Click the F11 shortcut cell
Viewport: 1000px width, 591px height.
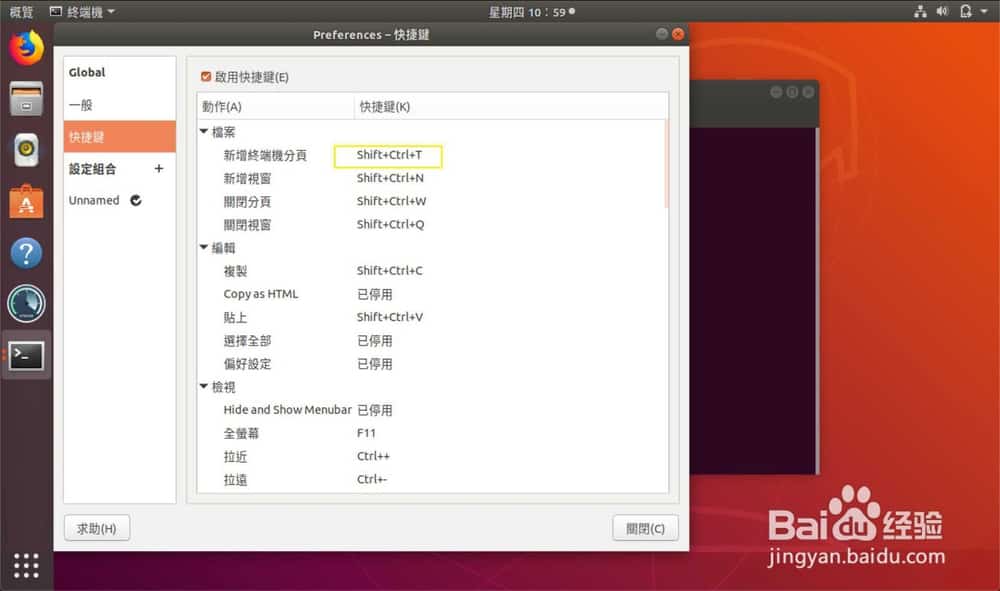tap(366, 433)
